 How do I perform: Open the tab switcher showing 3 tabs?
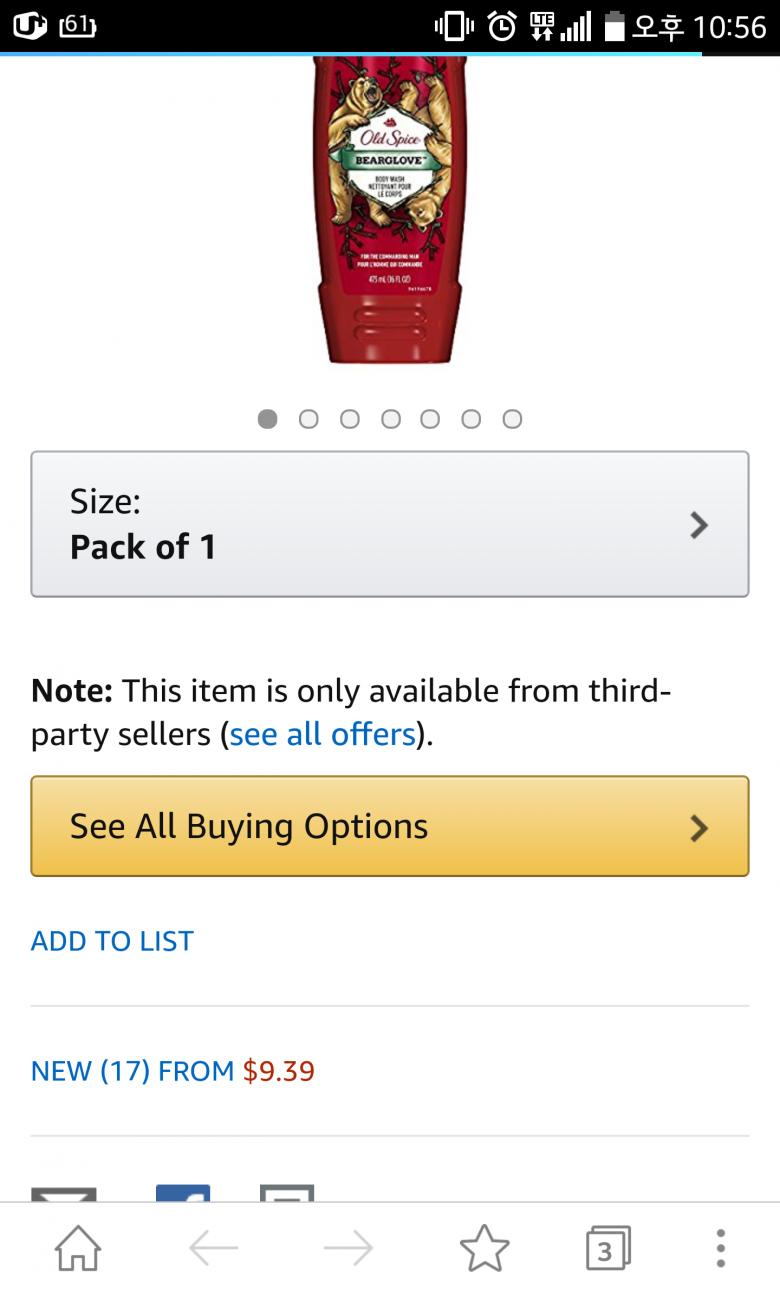pos(607,1248)
